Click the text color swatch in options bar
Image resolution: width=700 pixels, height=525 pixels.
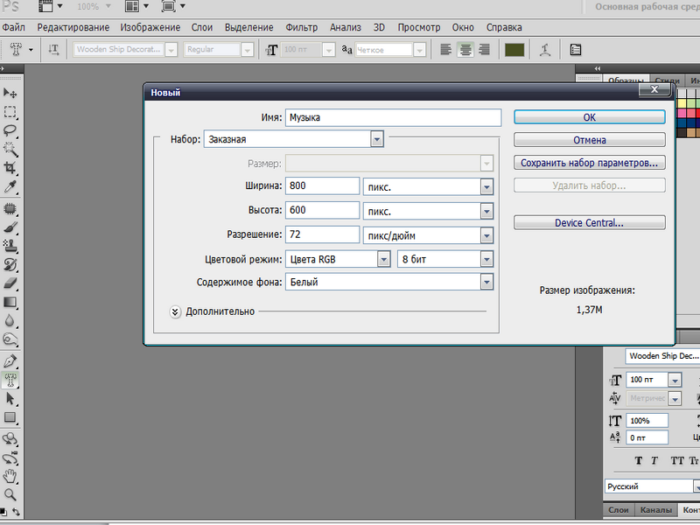click(514, 50)
